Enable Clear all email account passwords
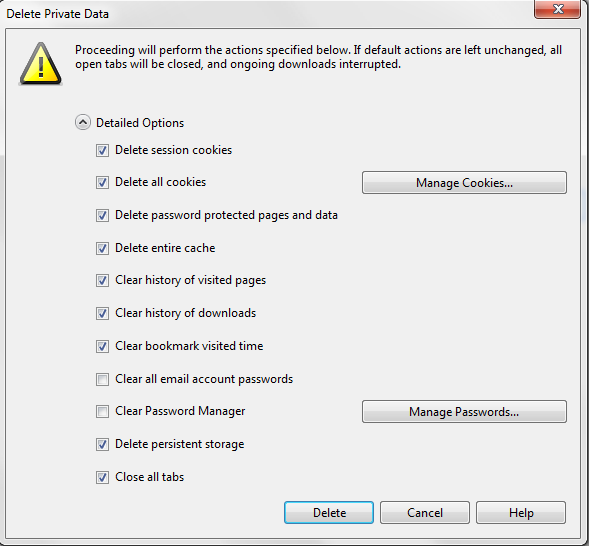 (x=102, y=379)
